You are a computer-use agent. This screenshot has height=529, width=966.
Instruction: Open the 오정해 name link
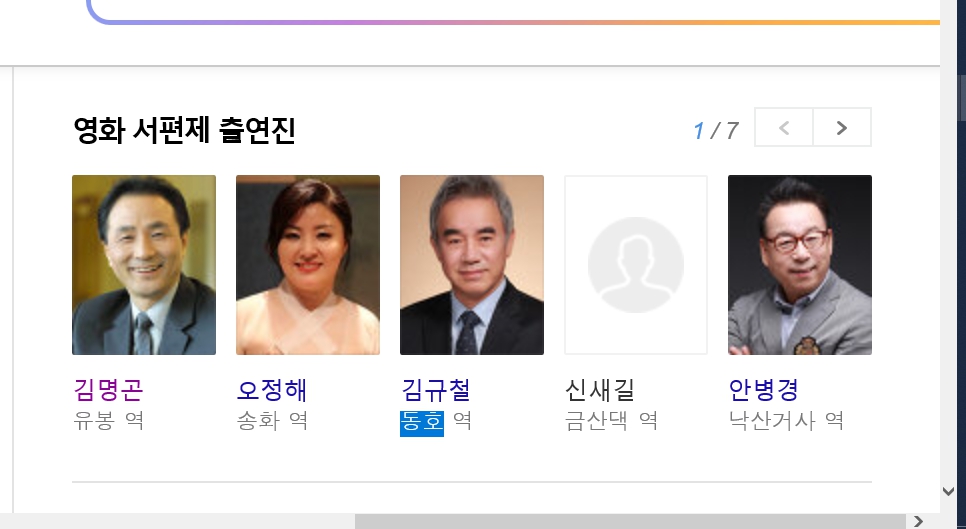click(x=272, y=390)
